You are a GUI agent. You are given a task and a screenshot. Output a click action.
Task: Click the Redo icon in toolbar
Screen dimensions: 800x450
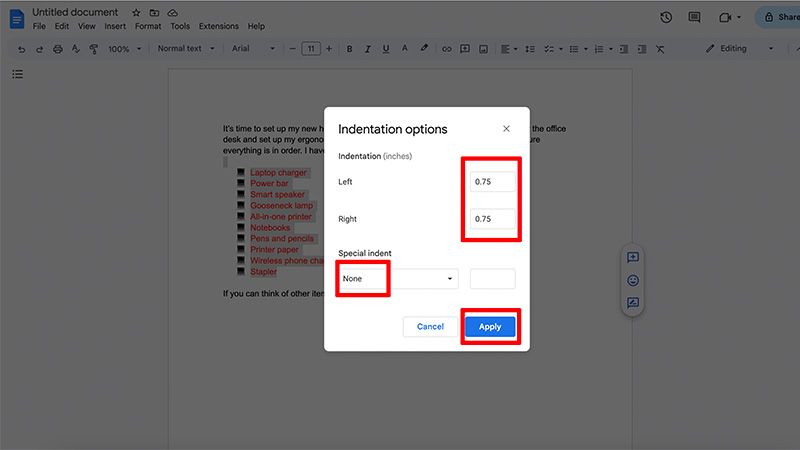(x=39, y=49)
